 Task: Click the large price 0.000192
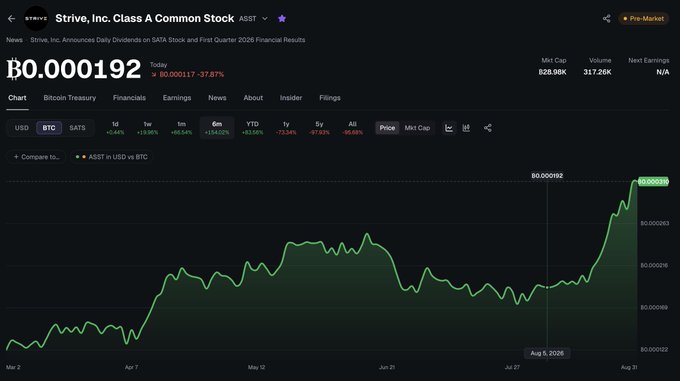[x=74, y=69]
